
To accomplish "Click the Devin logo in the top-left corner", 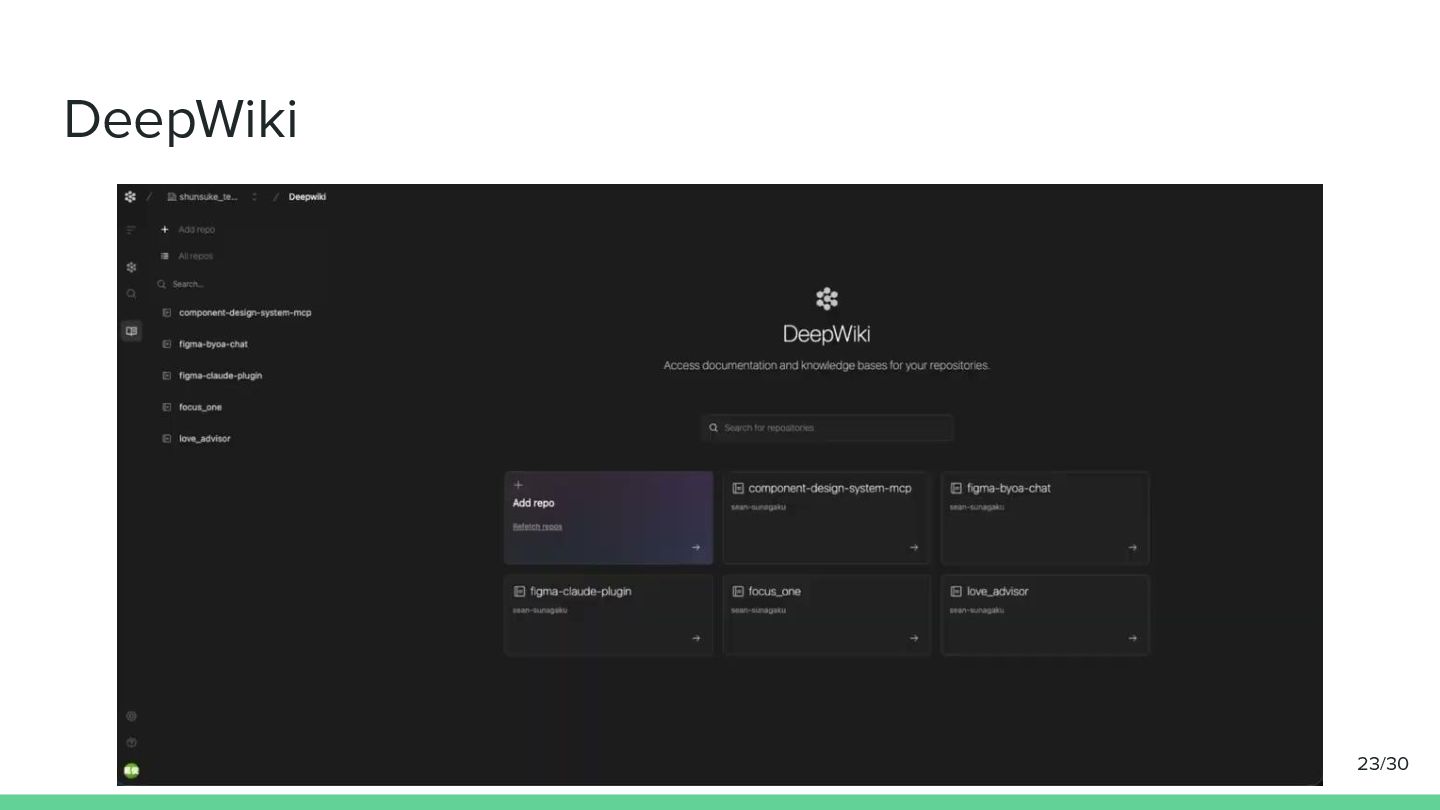I will pos(130,197).
